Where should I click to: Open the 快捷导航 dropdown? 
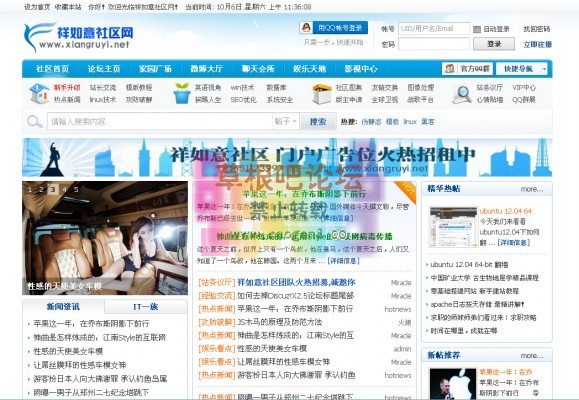pos(521,69)
